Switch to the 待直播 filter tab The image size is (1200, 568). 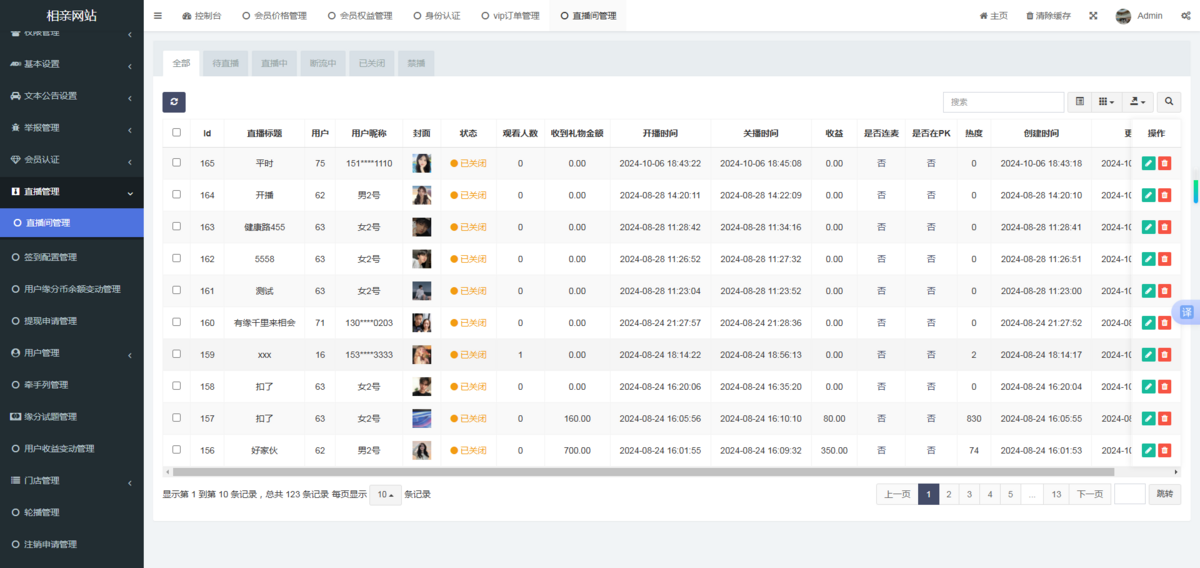[226, 63]
